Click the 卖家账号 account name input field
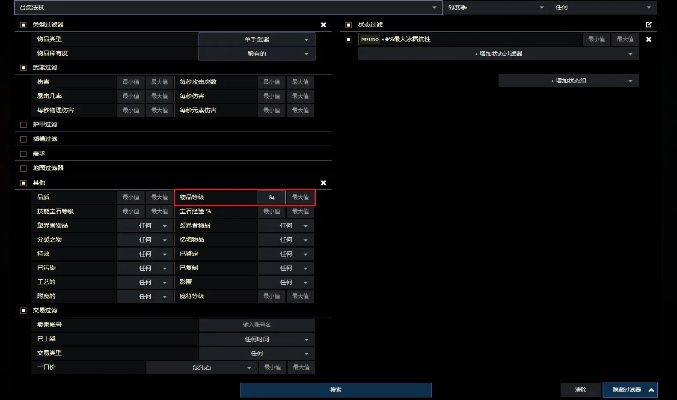The image size is (677, 400). [255, 325]
